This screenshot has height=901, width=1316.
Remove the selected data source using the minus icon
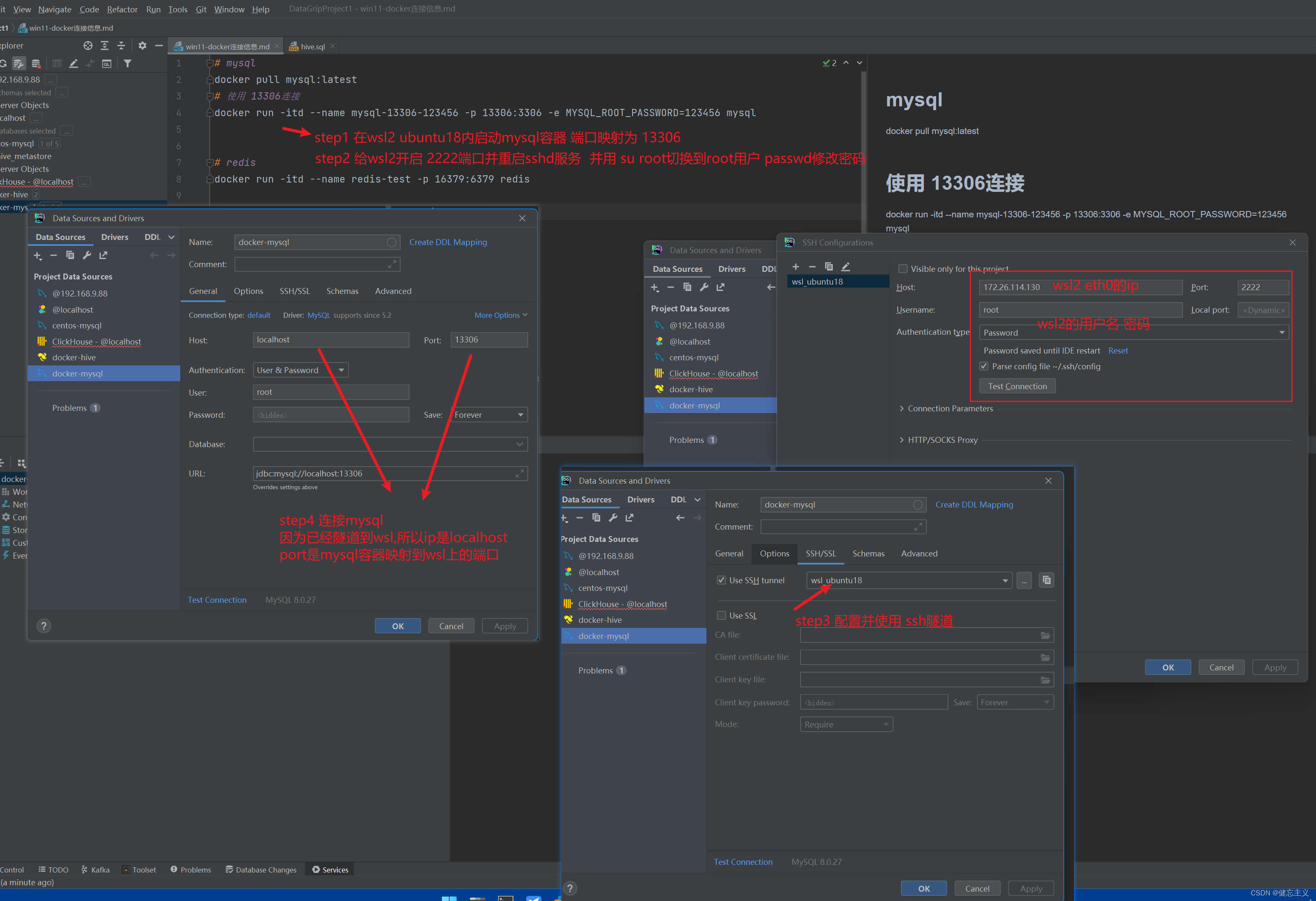pos(54,255)
